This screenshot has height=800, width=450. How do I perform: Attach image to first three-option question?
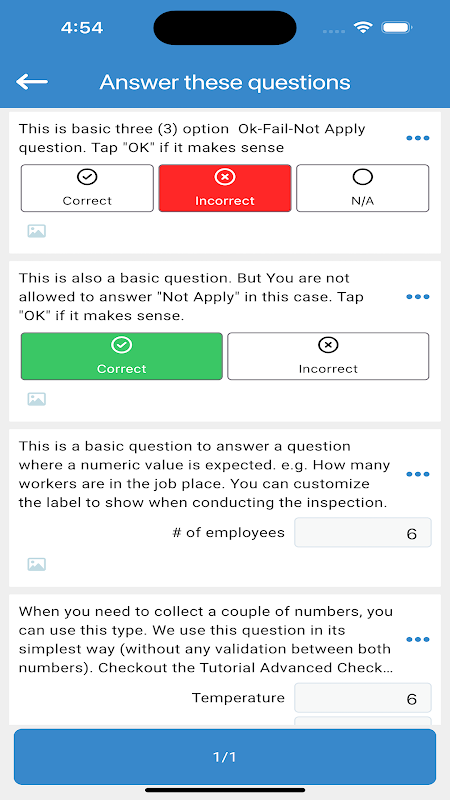coord(37,231)
